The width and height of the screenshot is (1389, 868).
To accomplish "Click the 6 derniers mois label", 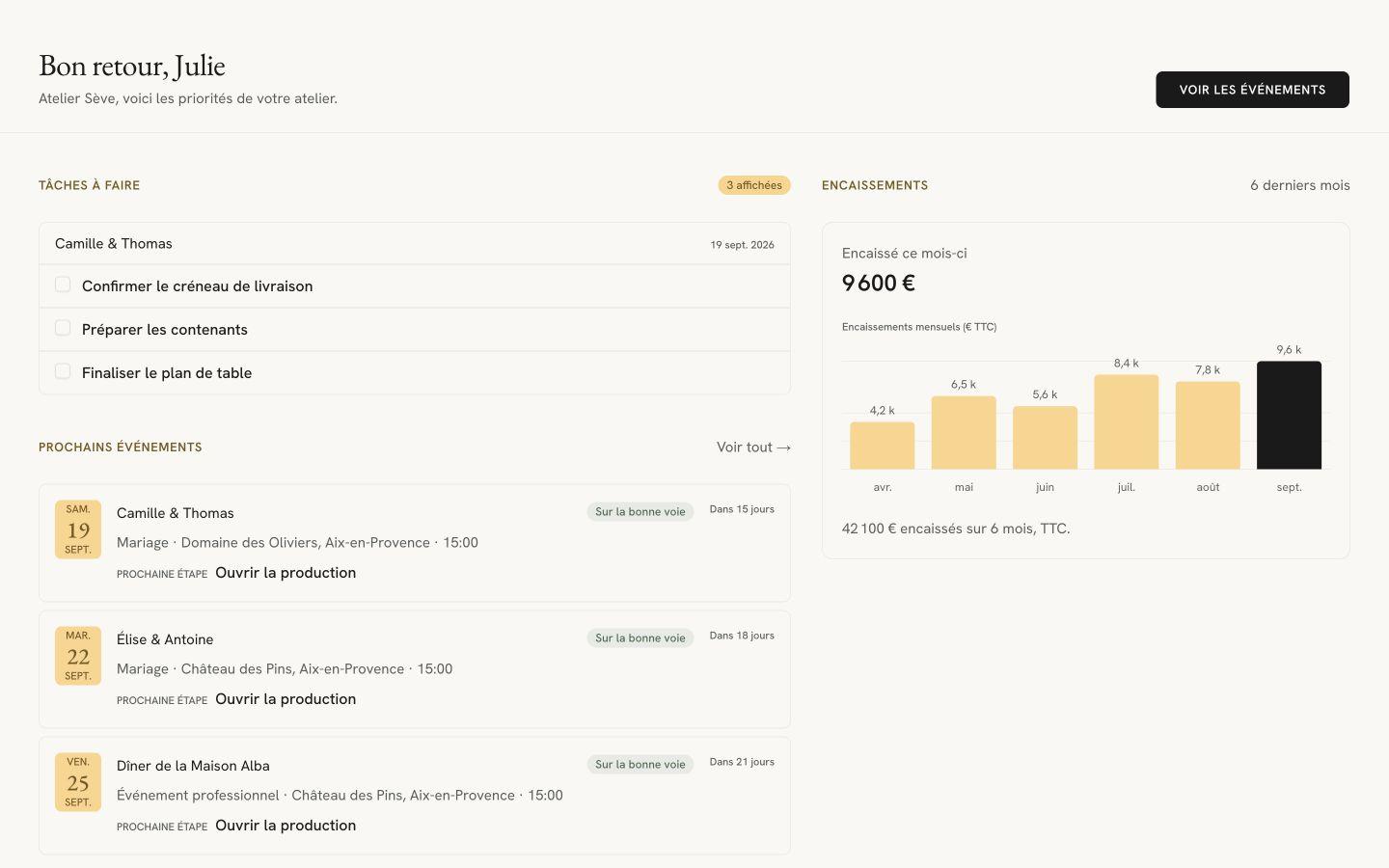I will pos(1300,185).
